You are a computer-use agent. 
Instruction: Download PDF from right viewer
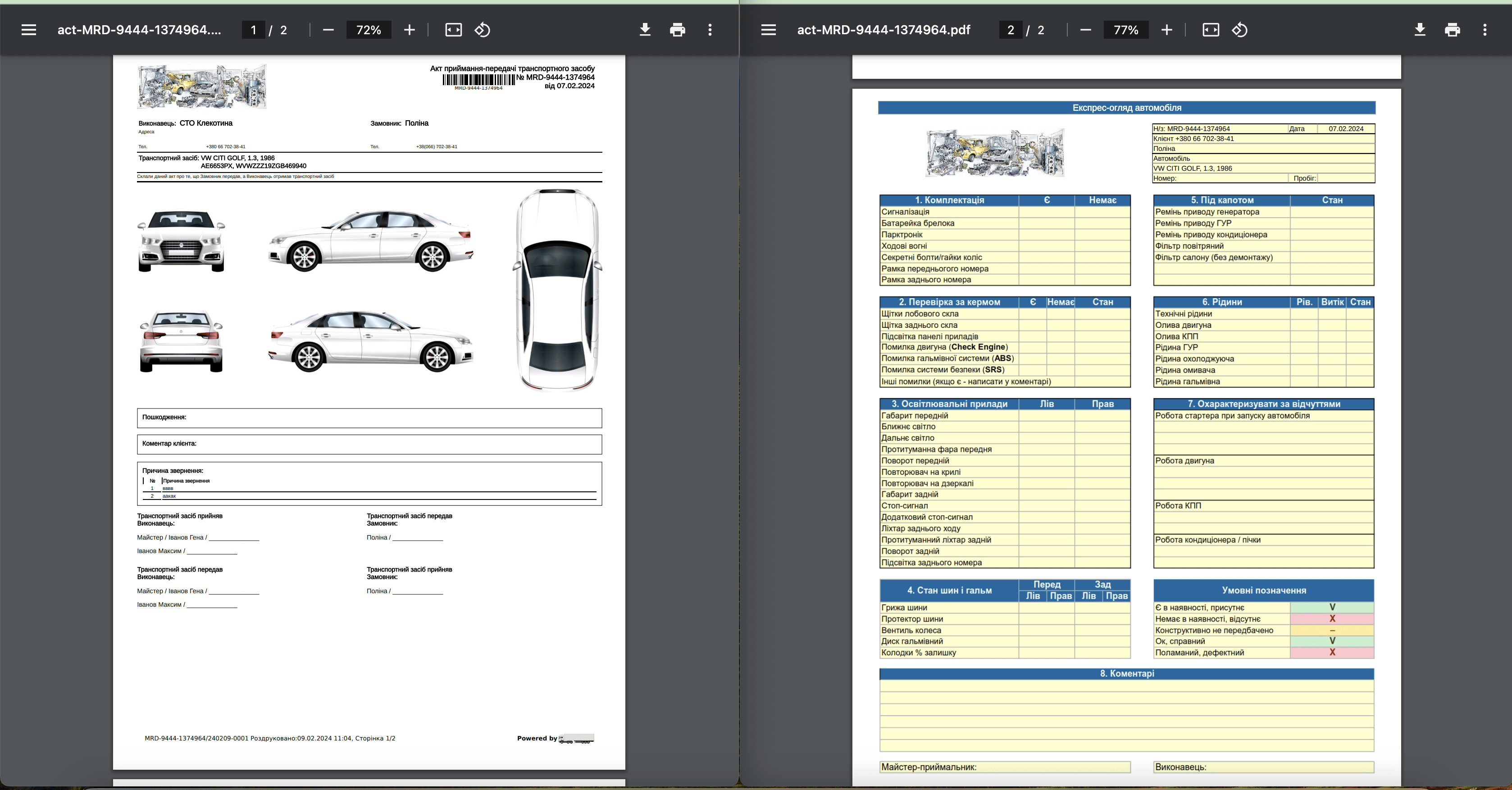[x=1420, y=30]
